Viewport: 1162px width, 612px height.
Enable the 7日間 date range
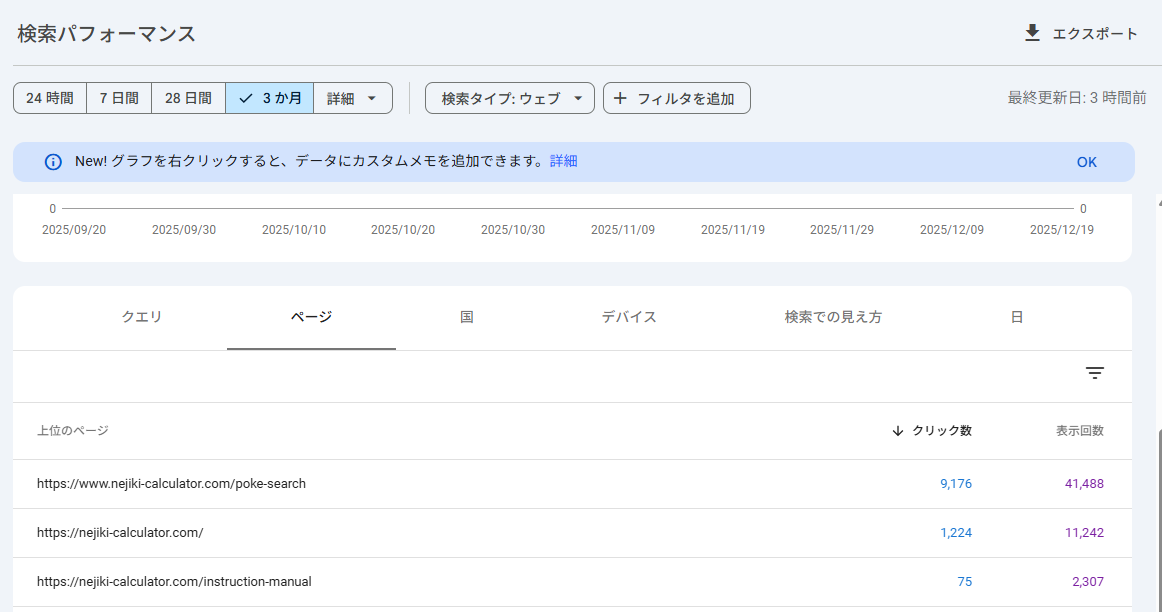click(x=119, y=98)
